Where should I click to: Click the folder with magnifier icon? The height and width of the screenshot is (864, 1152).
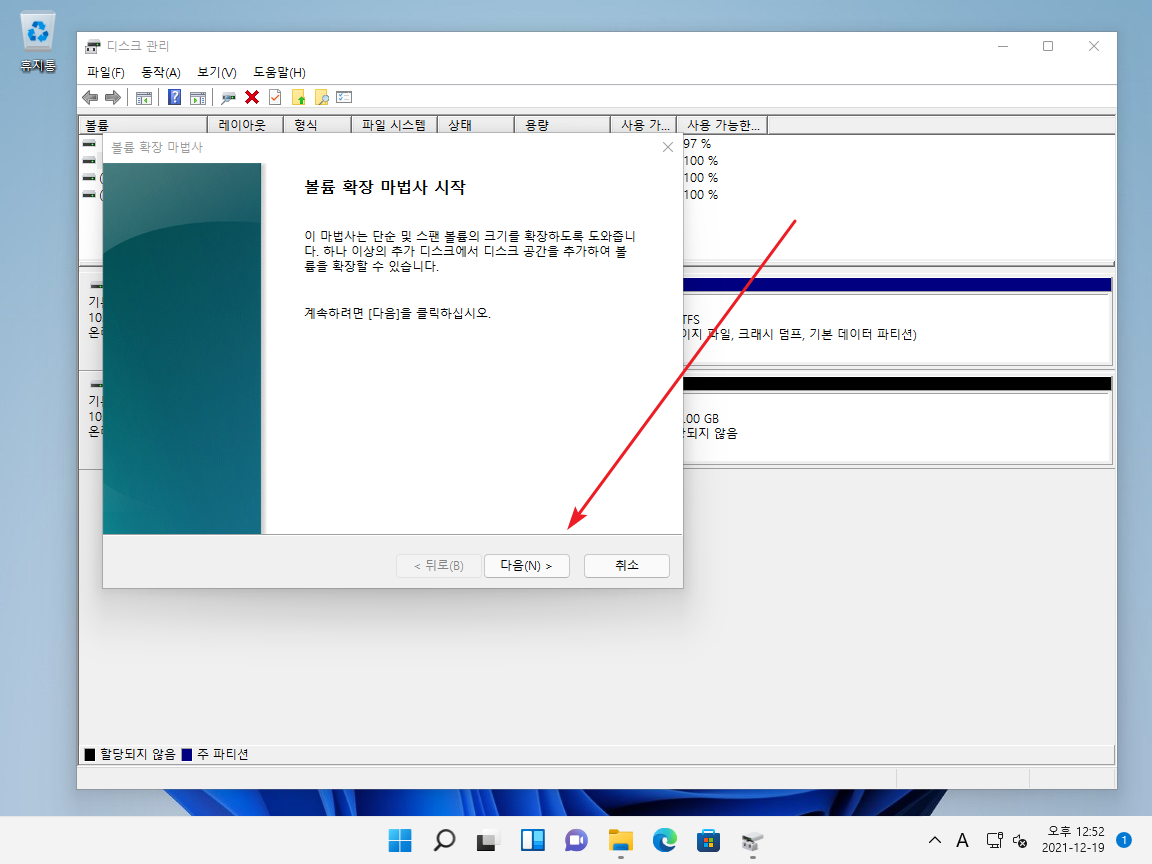coord(322,97)
